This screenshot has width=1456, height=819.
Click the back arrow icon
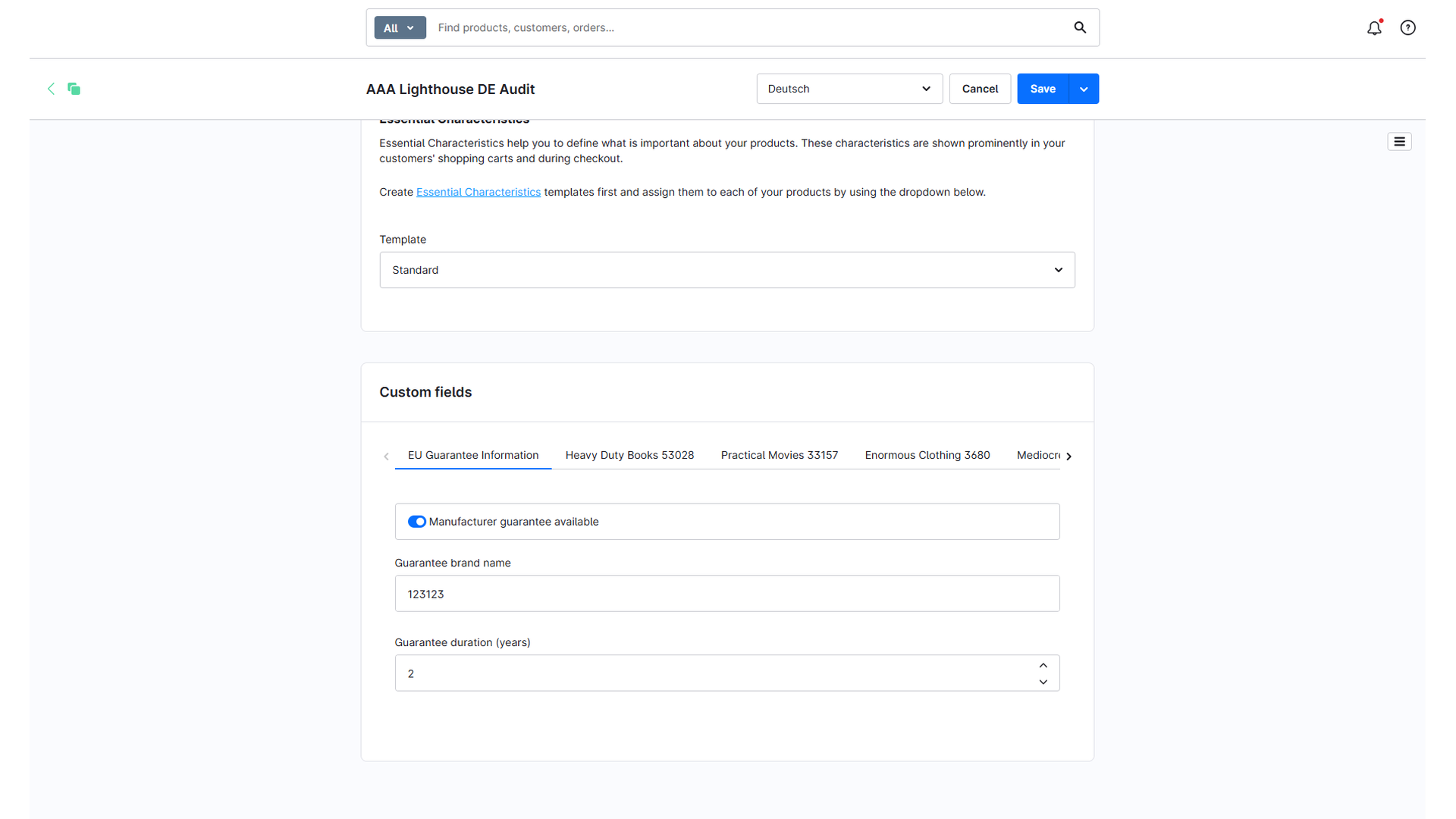pyautogui.click(x=51, y=89)
